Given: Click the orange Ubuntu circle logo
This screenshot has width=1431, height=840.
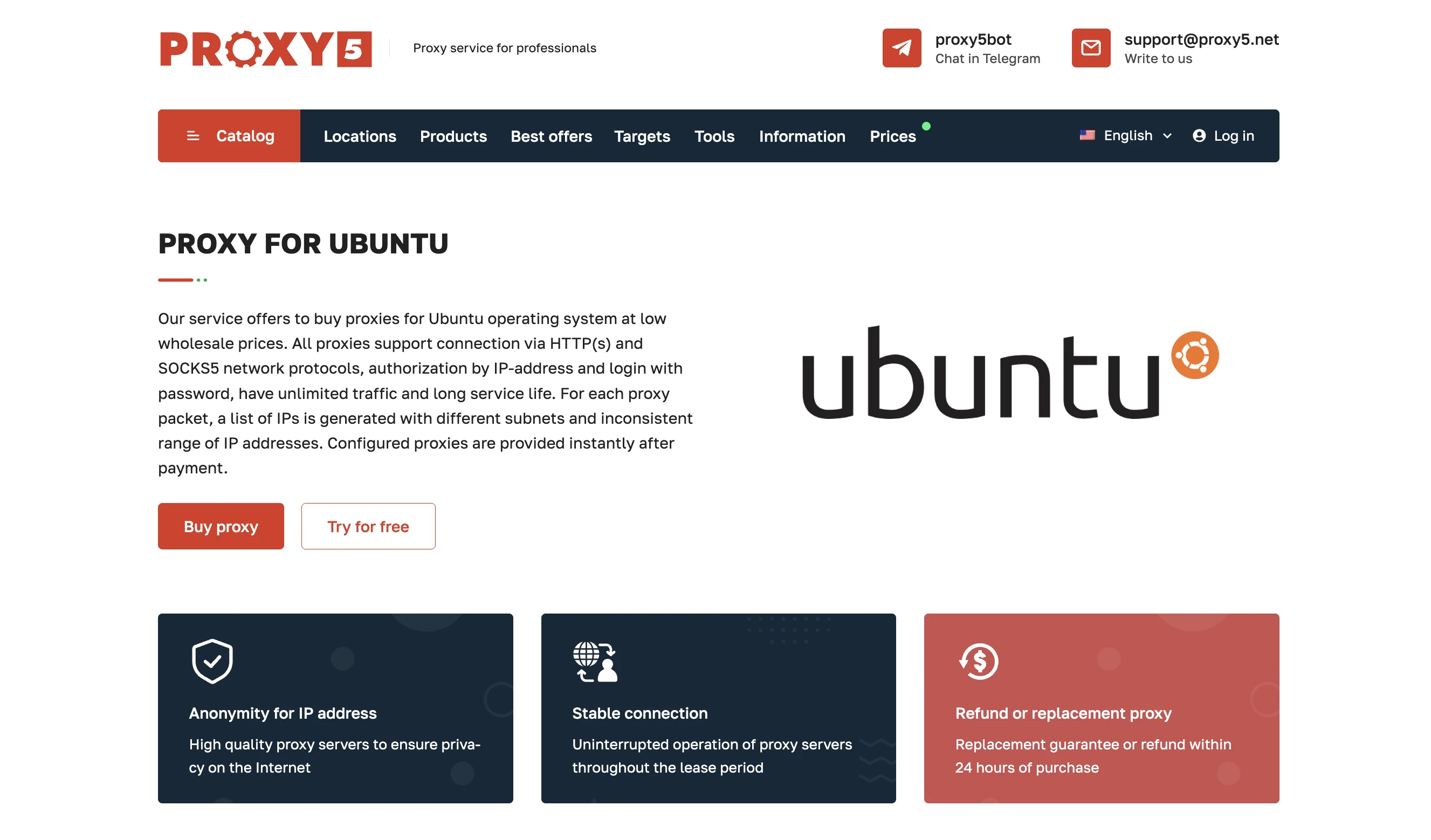Looking at the screenshot, I should tap(1195, 355).
